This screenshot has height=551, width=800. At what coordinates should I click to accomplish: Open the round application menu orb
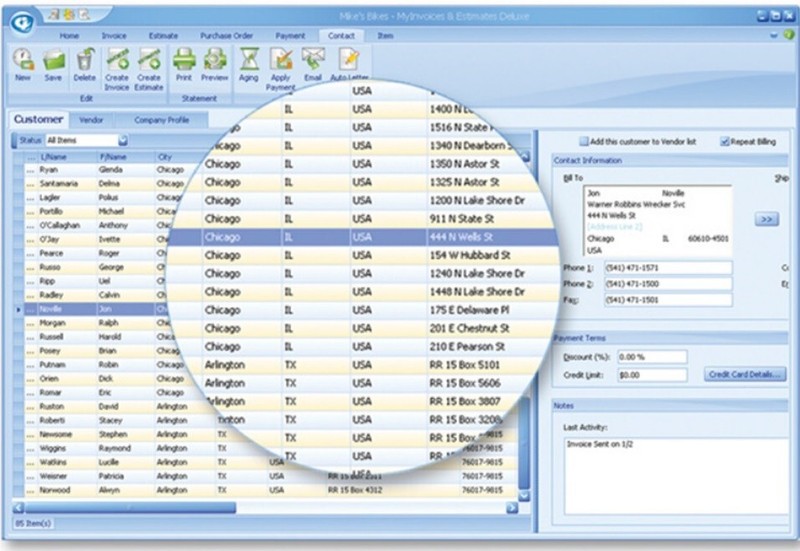click(21, 23)
